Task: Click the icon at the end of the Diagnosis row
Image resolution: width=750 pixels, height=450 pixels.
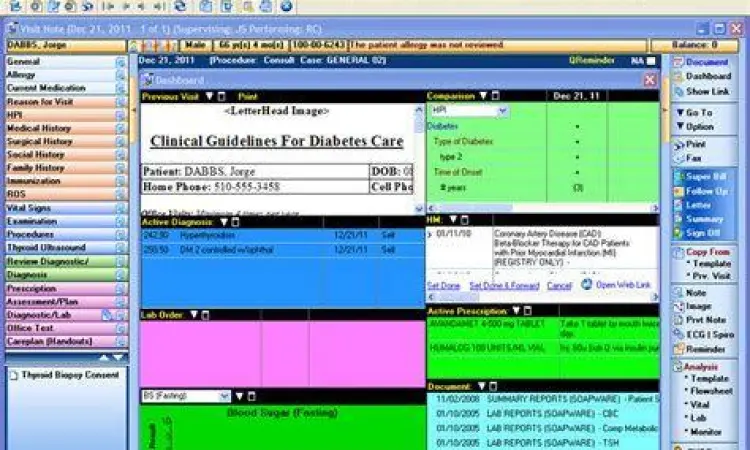Action: coord(121,275)
